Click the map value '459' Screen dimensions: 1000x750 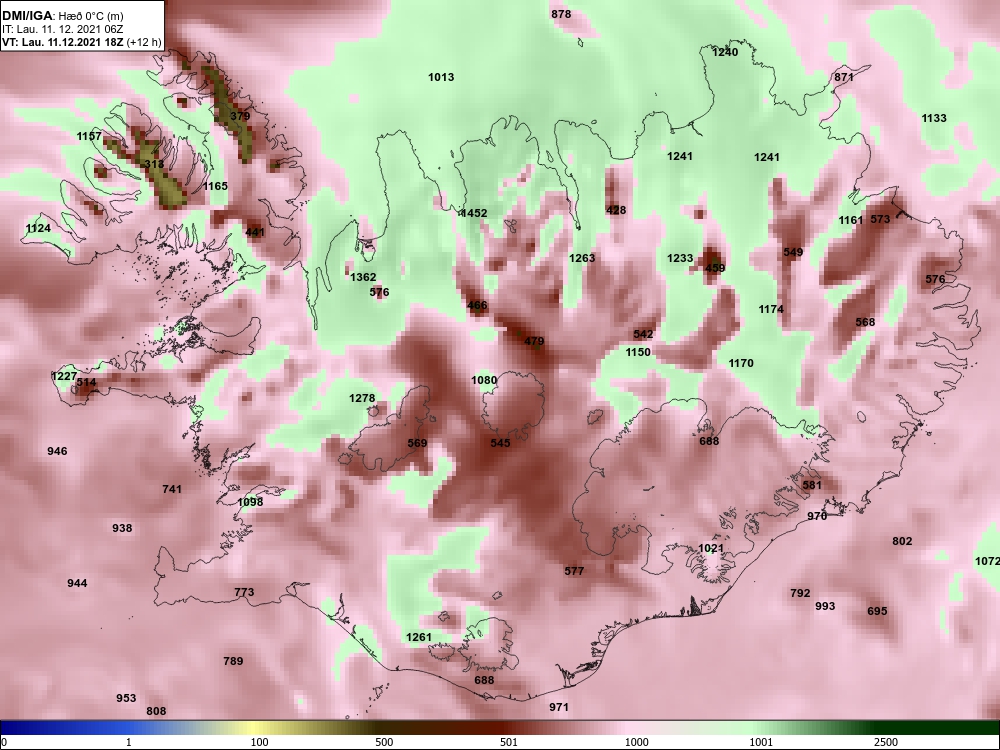715,268
